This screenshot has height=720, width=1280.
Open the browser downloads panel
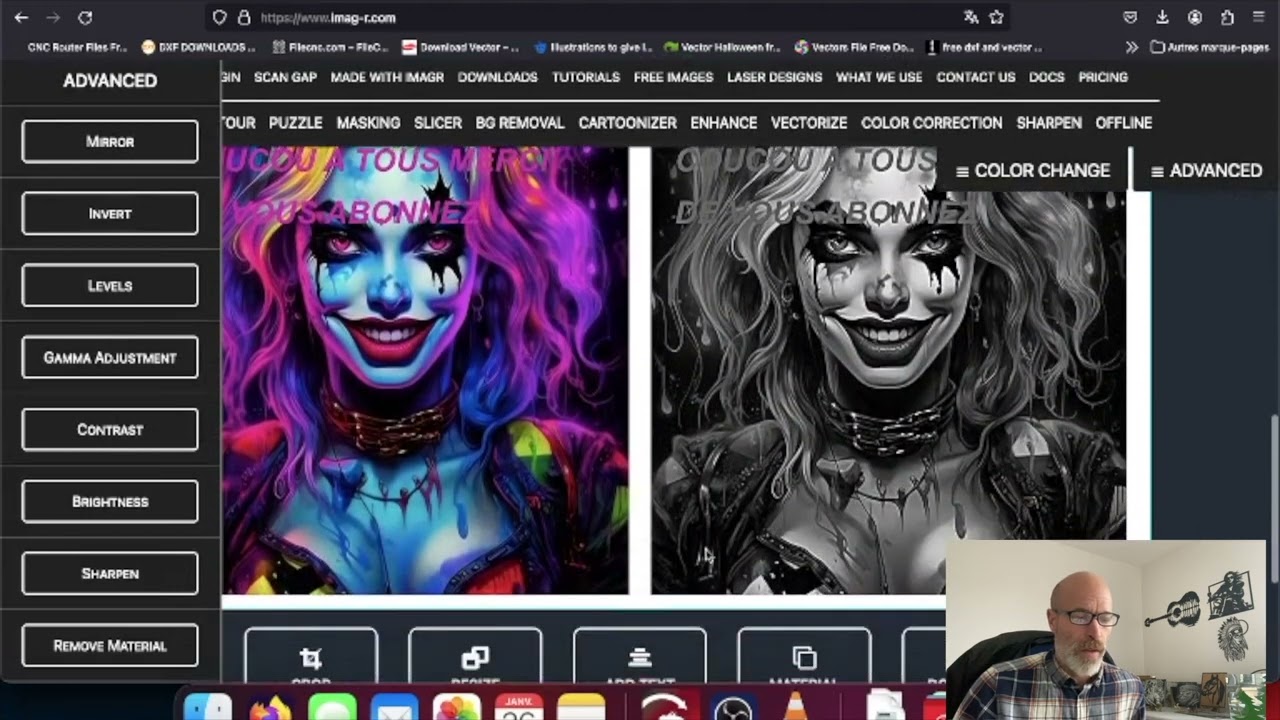[1162, 17]
